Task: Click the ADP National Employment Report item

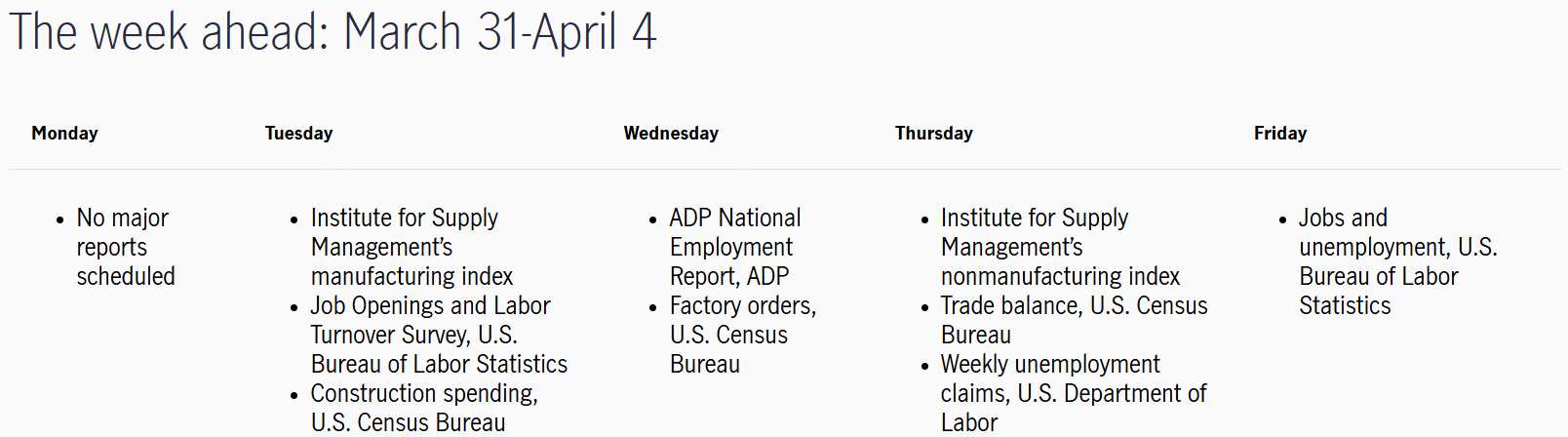Action: point(735,247)
